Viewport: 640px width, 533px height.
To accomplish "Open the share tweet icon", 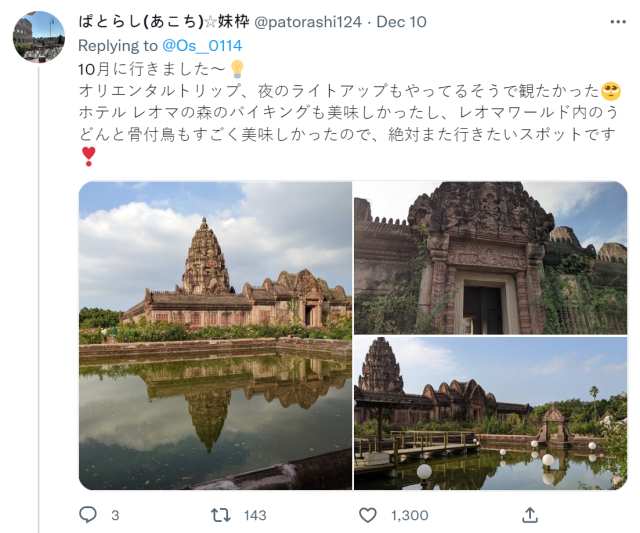I will [530, 515].
